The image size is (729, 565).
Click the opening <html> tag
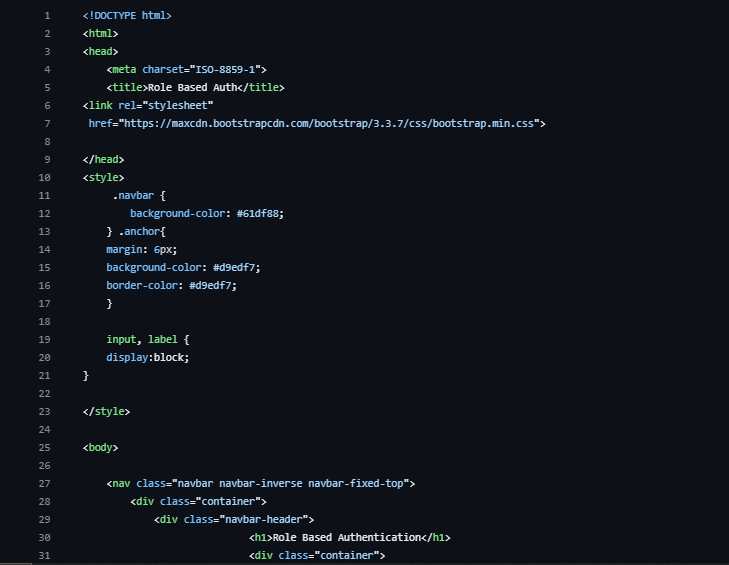click(100, 33)
